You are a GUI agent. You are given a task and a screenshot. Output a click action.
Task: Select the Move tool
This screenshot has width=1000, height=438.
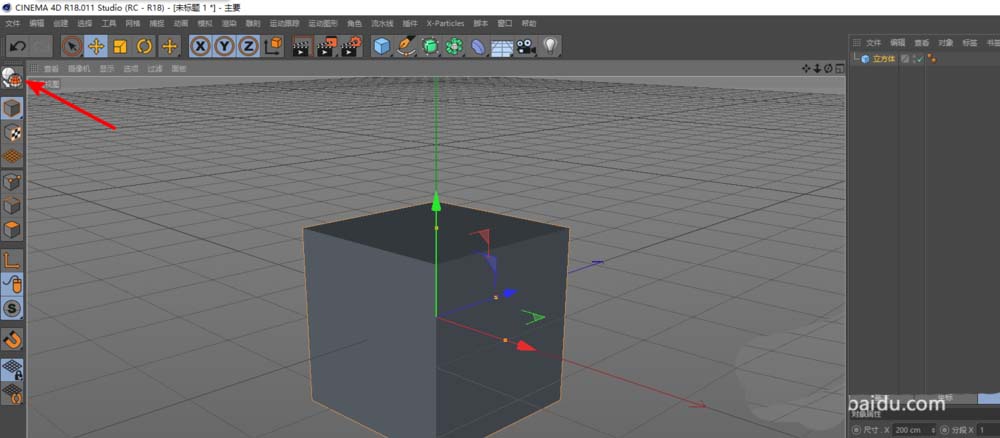96,46
